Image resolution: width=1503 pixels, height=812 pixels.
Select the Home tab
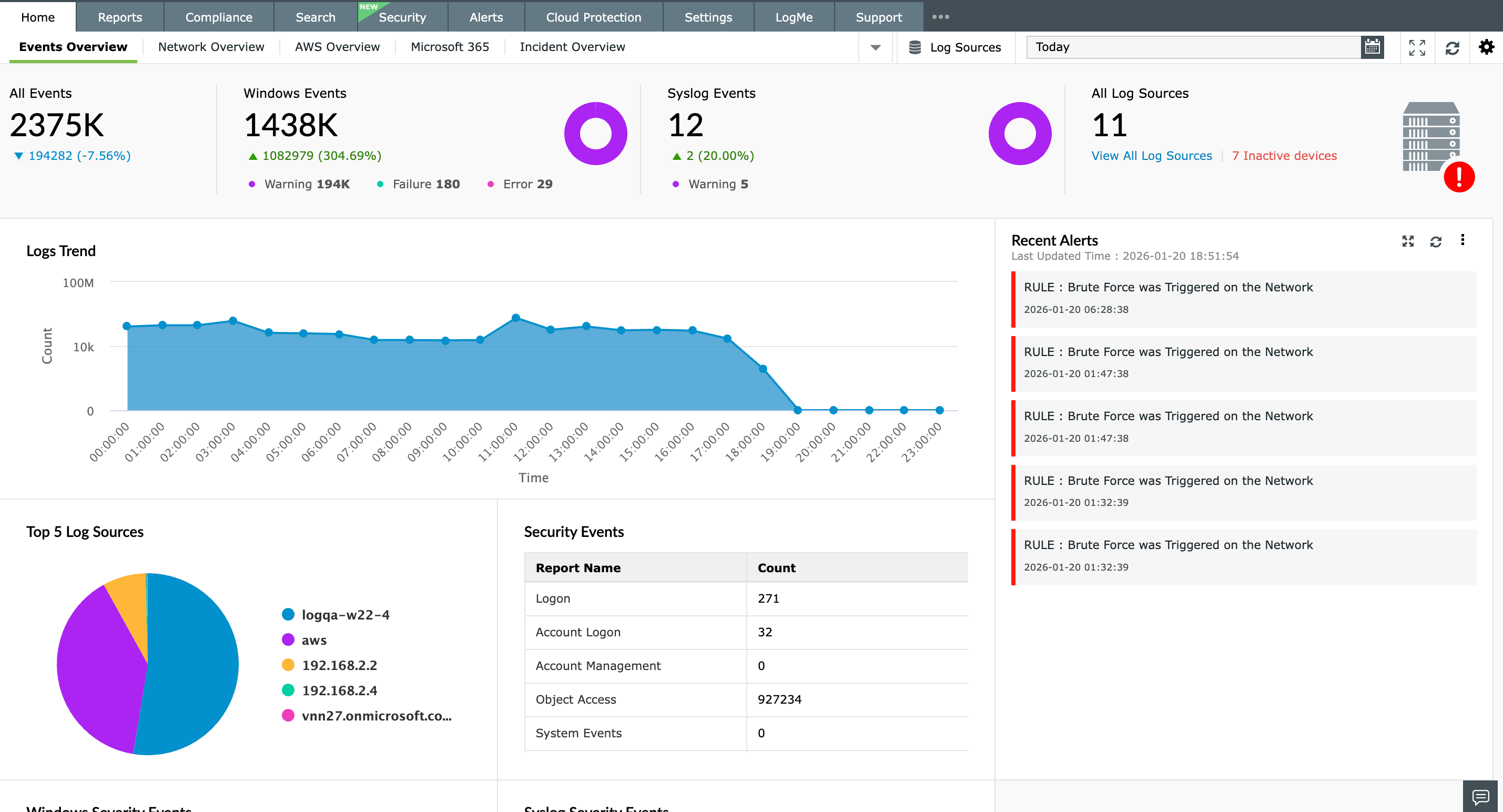(38, 17)
